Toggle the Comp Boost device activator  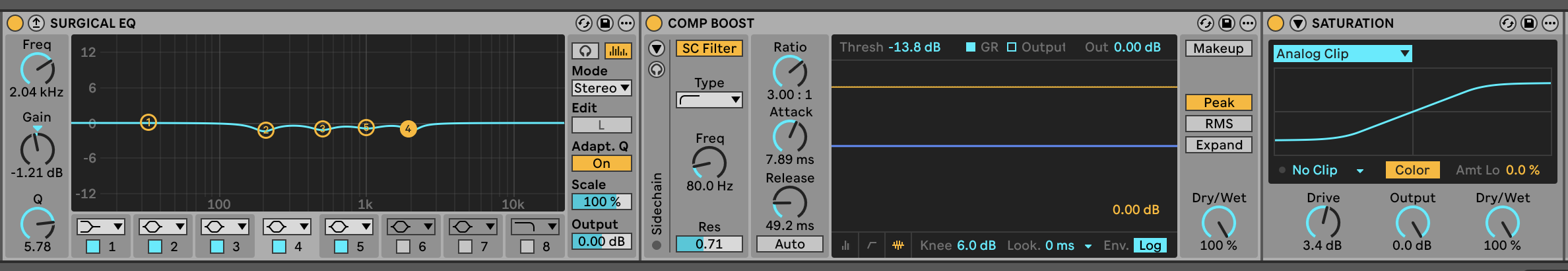tap(654, 23)
